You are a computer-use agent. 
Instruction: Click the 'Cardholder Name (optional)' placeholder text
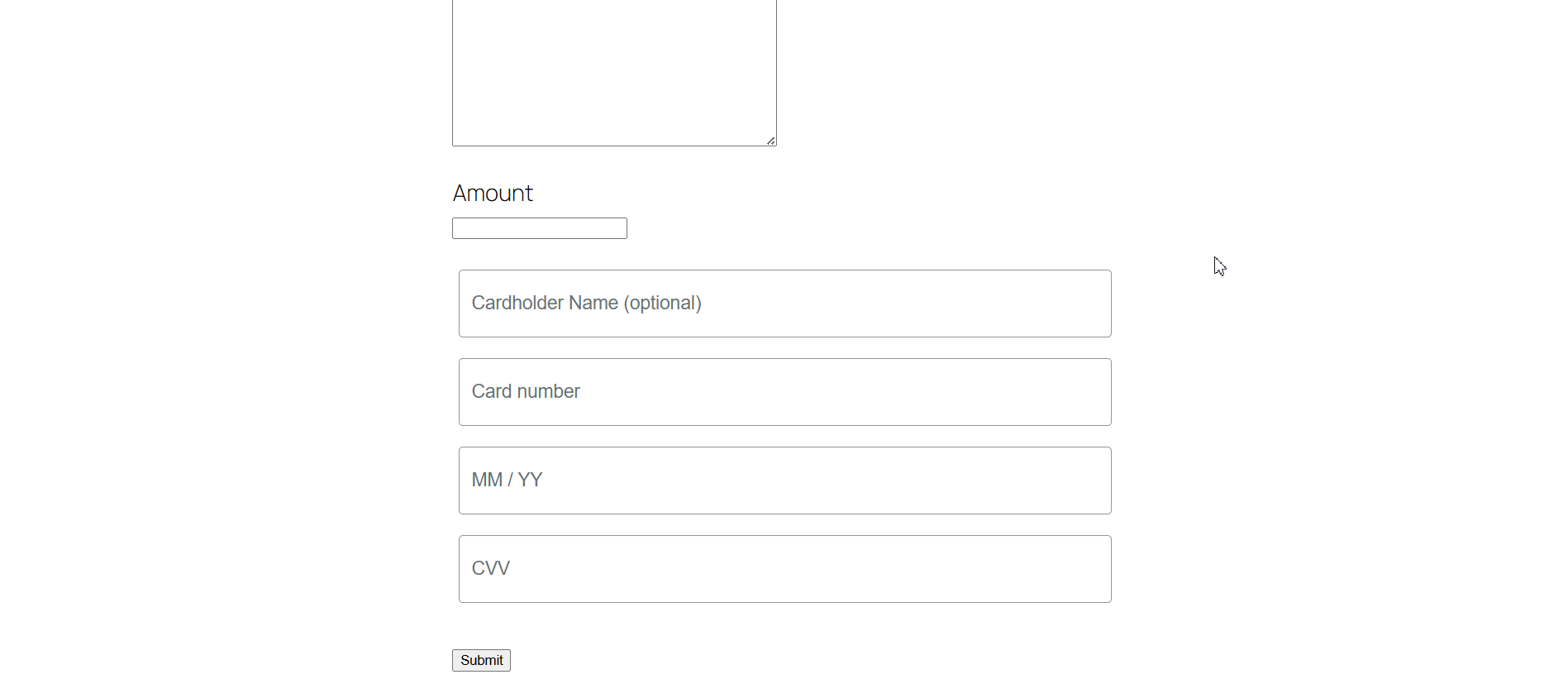(586, 303)
